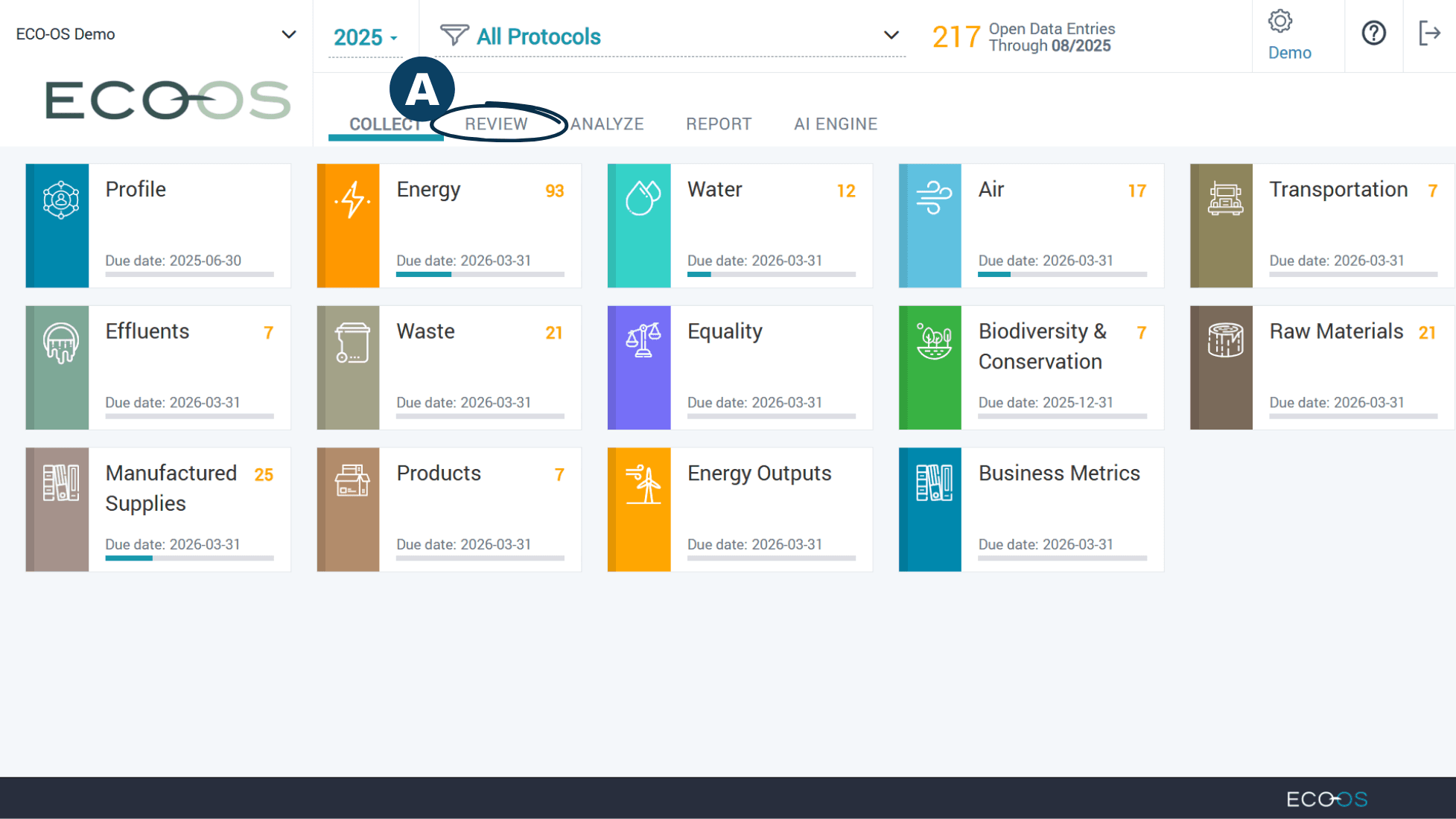Screen dimensions: 1456x819
Task: Click the Demo settings gear icon
Action: click(1279, 22)
